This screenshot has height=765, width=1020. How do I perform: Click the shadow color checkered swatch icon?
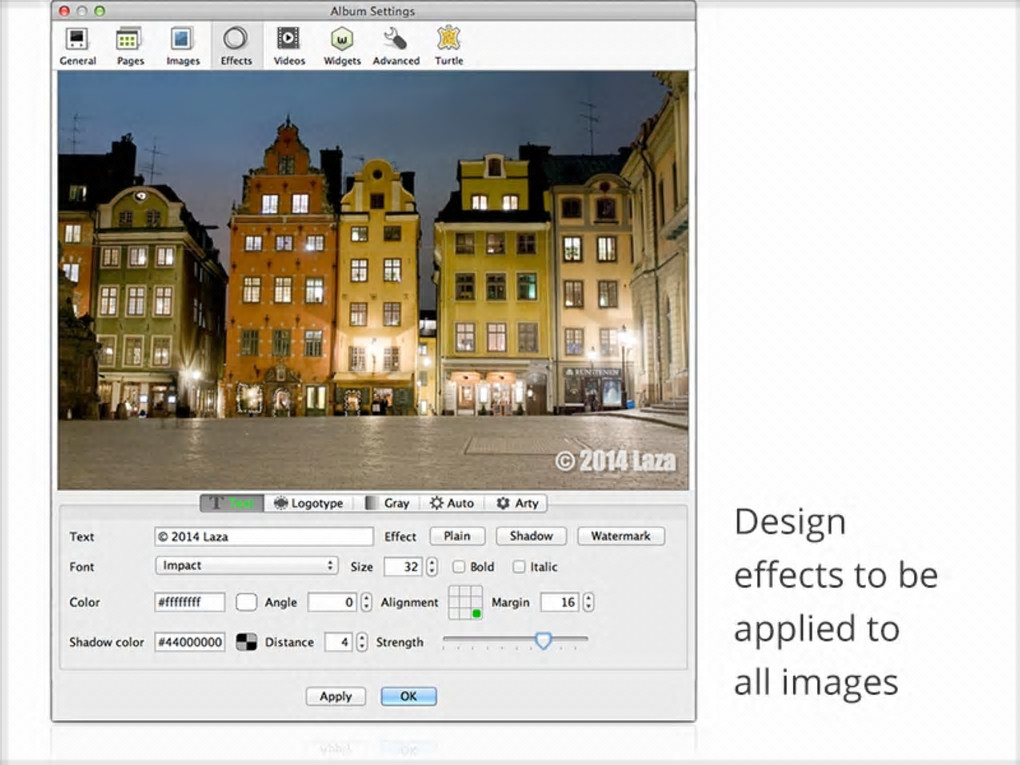click(x=246, y=642)
